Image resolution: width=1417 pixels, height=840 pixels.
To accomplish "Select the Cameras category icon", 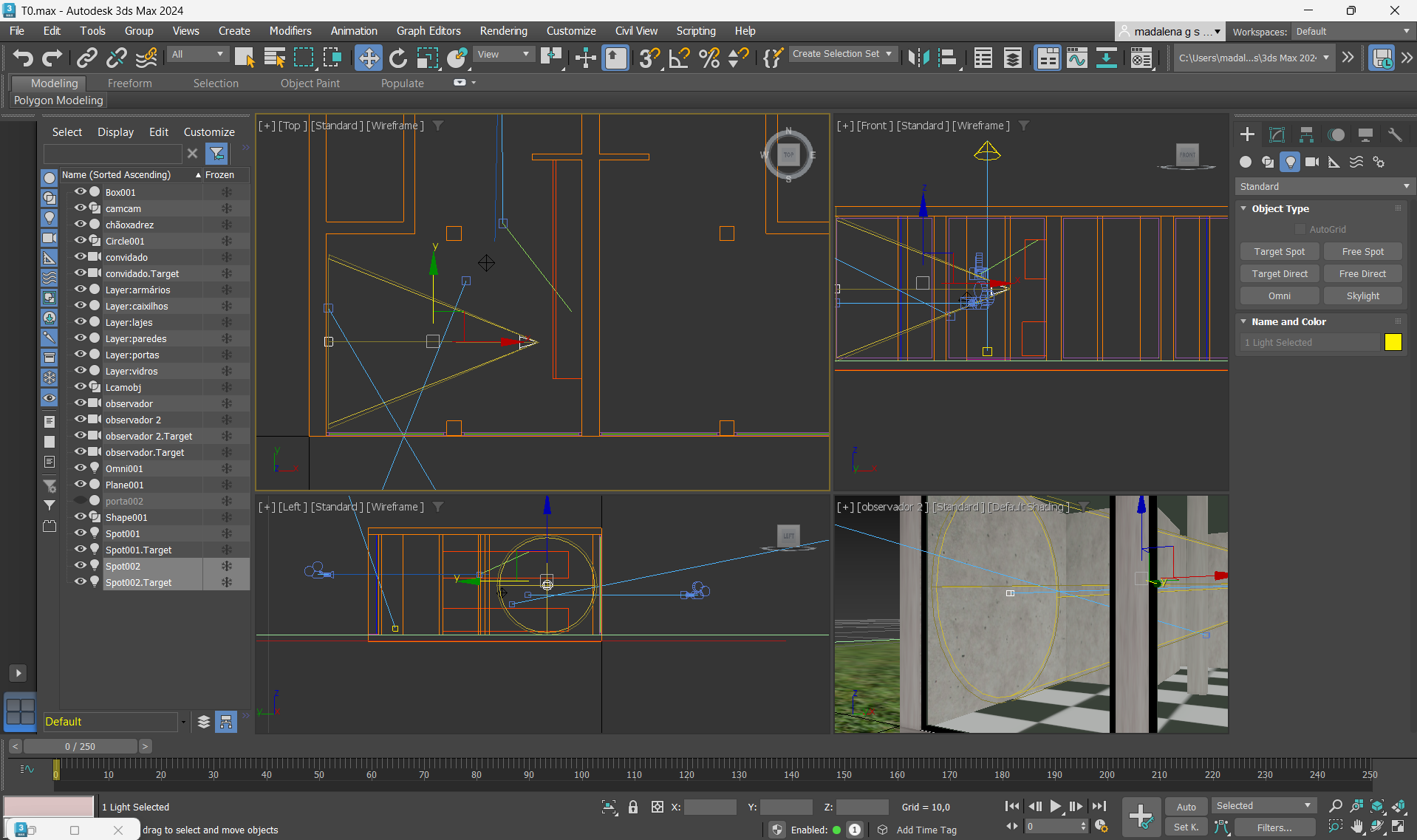I will pyautogui.click(x=1312, y=162).
